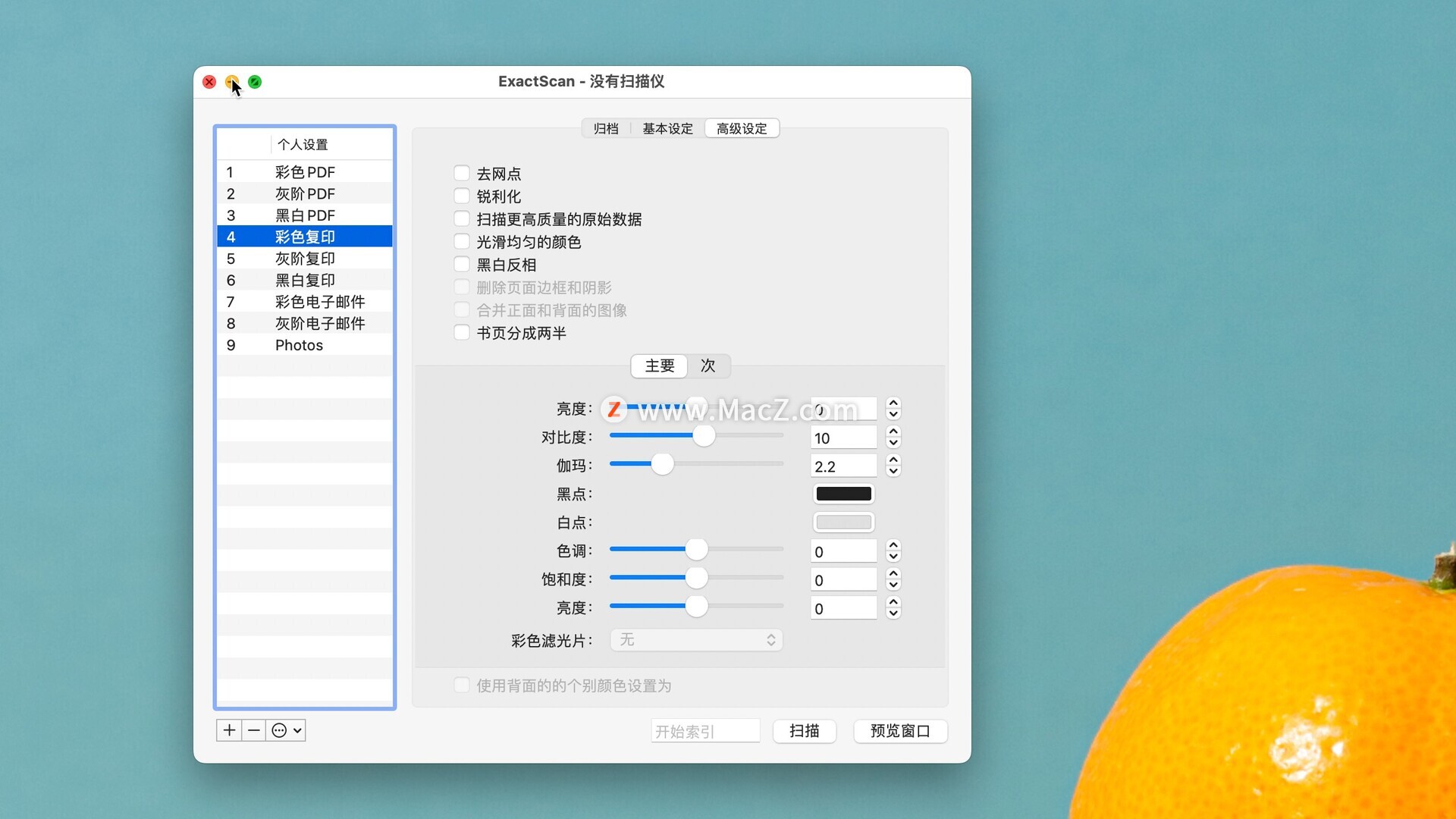This screenshot has height=819, width=1456.
Task: Check 扫描更高质量的原始数据 option
Action: coord(462,219)
